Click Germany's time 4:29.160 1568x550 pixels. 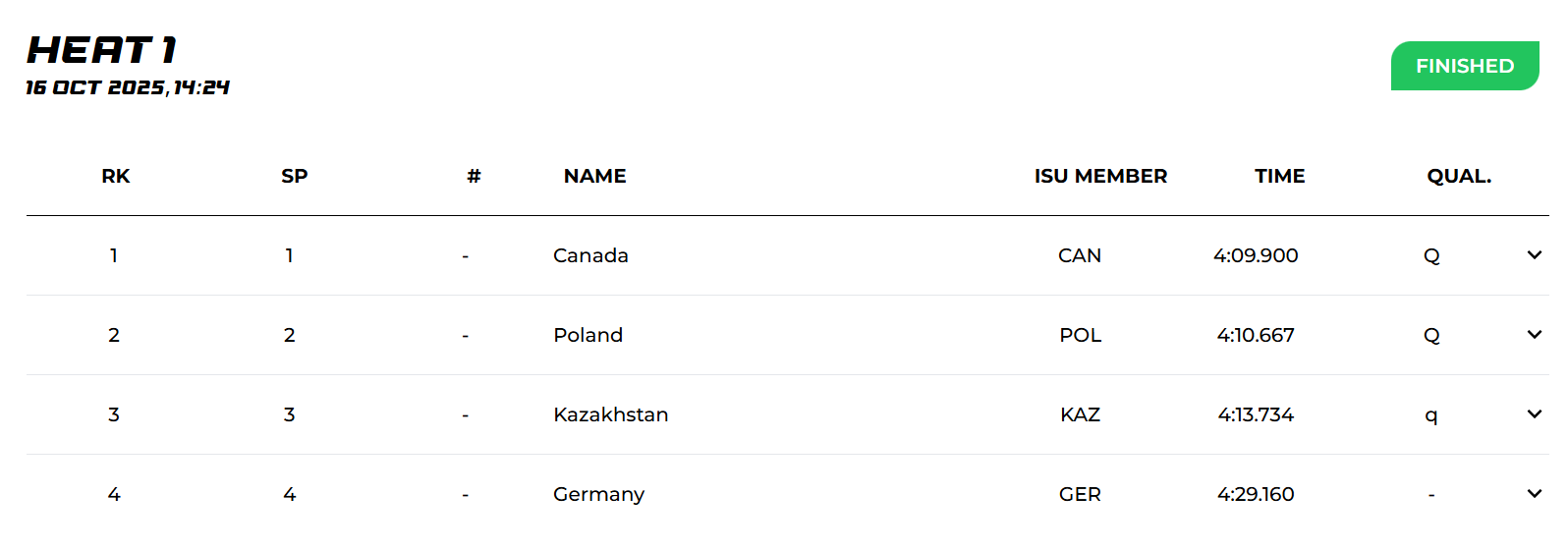pos(1256,495)
